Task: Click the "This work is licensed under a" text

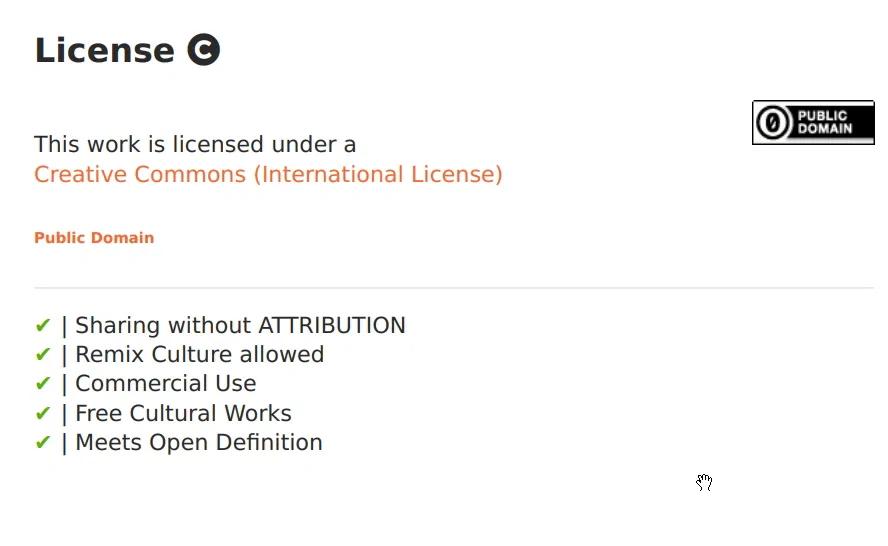Action: [x=195, y=145]
